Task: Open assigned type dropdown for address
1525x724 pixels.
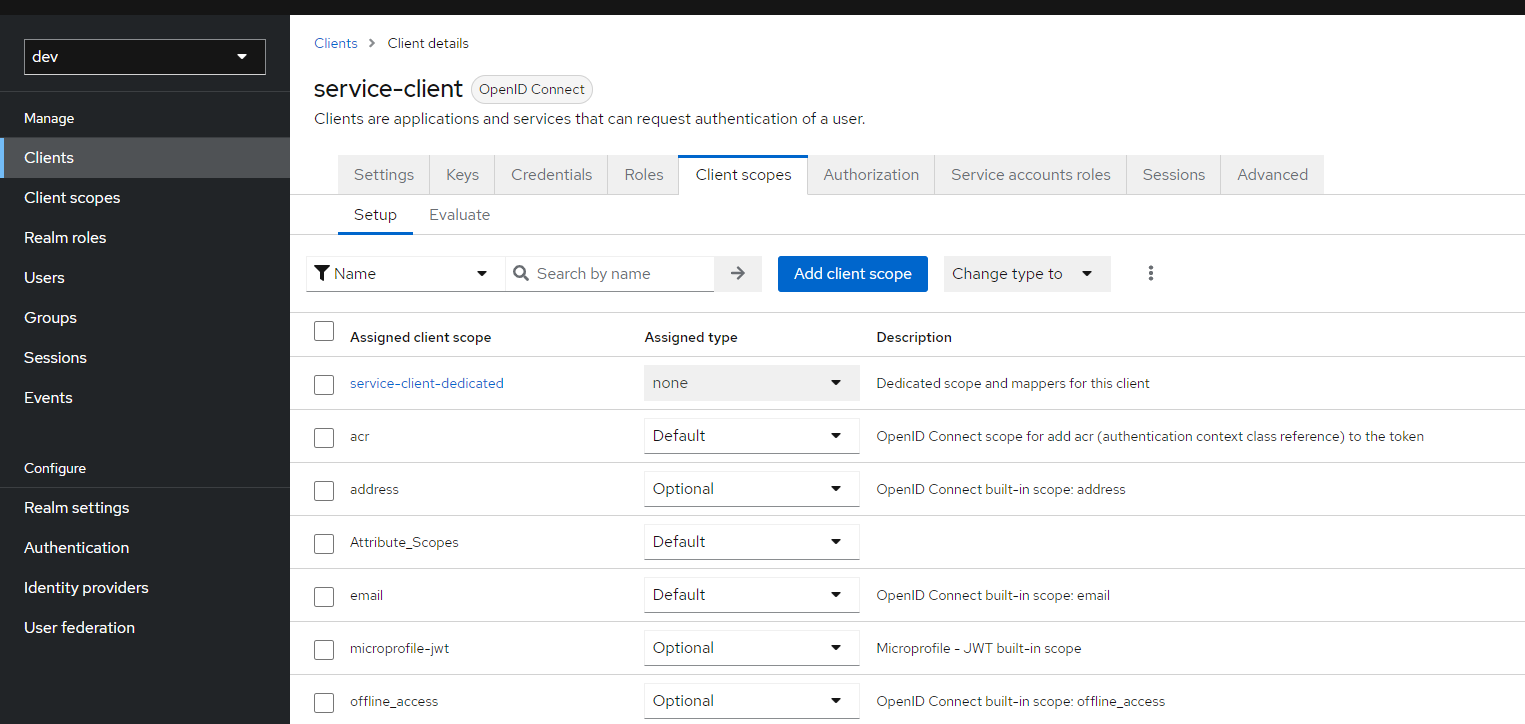Action: click(x=751, y=489)
